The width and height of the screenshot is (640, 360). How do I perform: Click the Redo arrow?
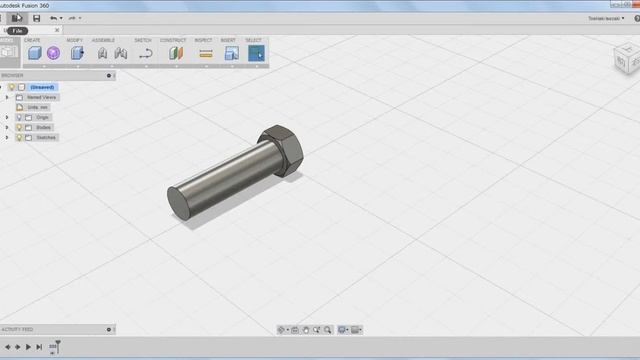[72, 18]
